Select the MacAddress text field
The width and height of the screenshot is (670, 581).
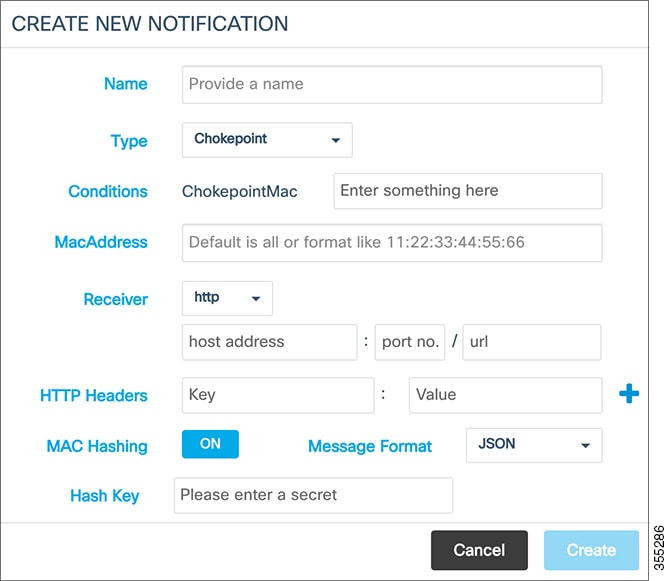392,243
